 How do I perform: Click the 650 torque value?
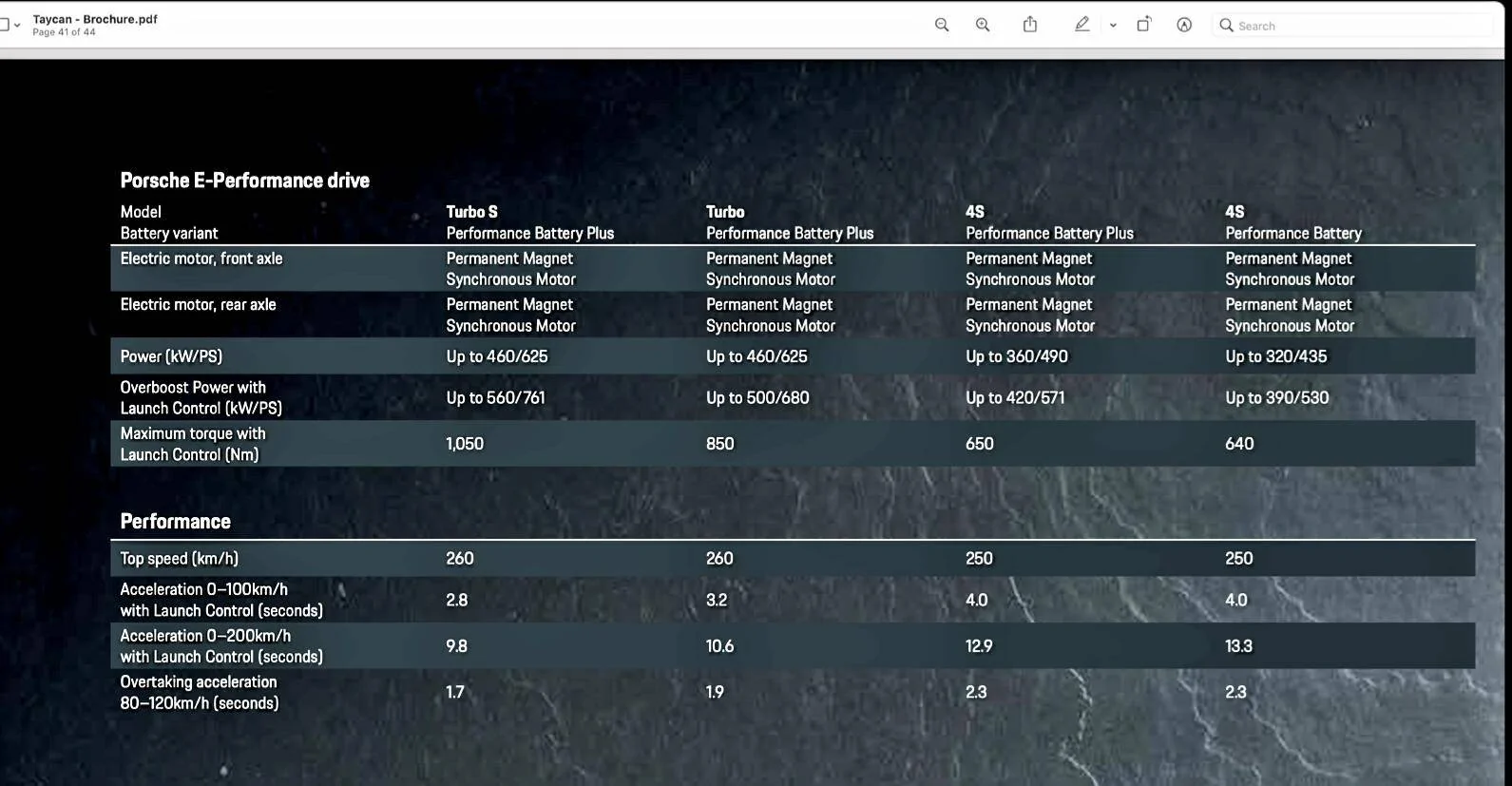coord(980,444)
